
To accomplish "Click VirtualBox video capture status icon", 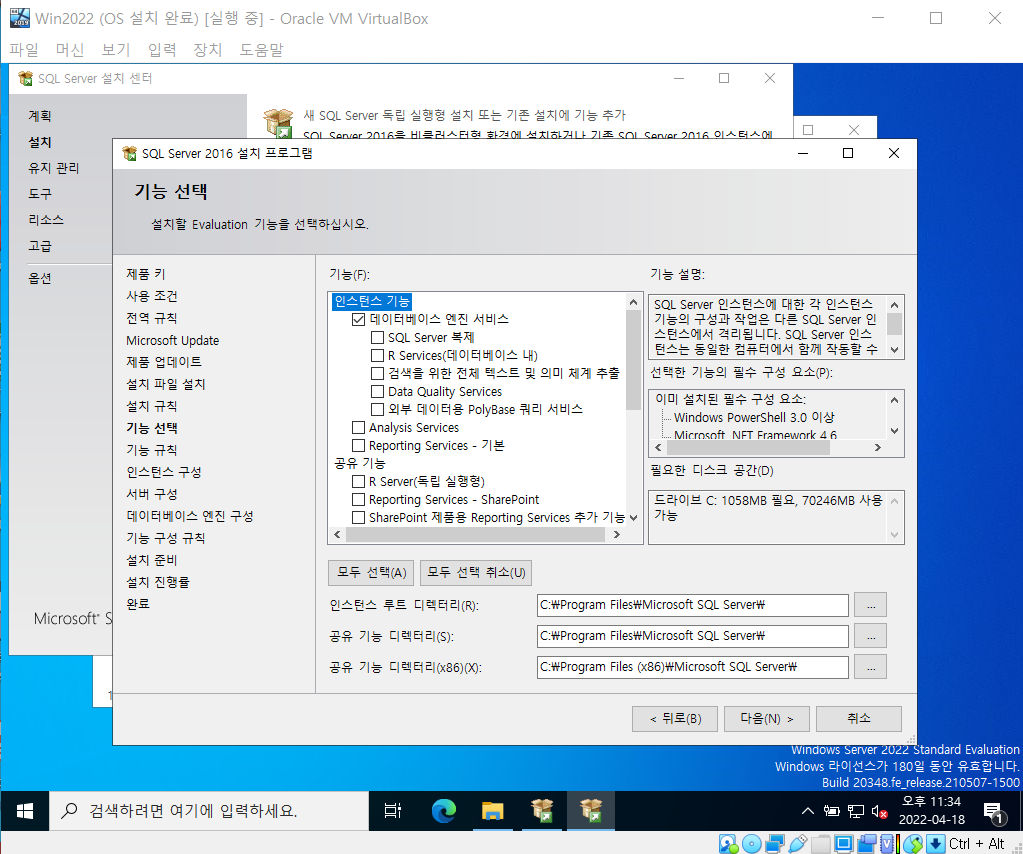I will [866, 844].
